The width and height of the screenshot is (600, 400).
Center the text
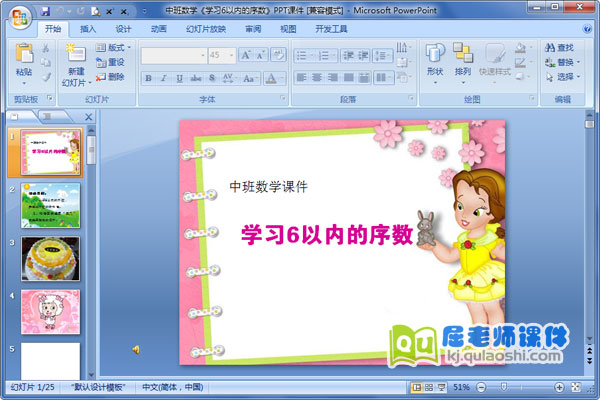pyautogui.click(x=317, y=78)
